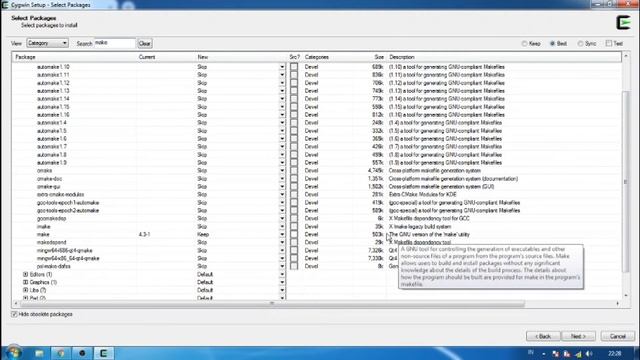Select the Sync radio button

coord(580,43)
